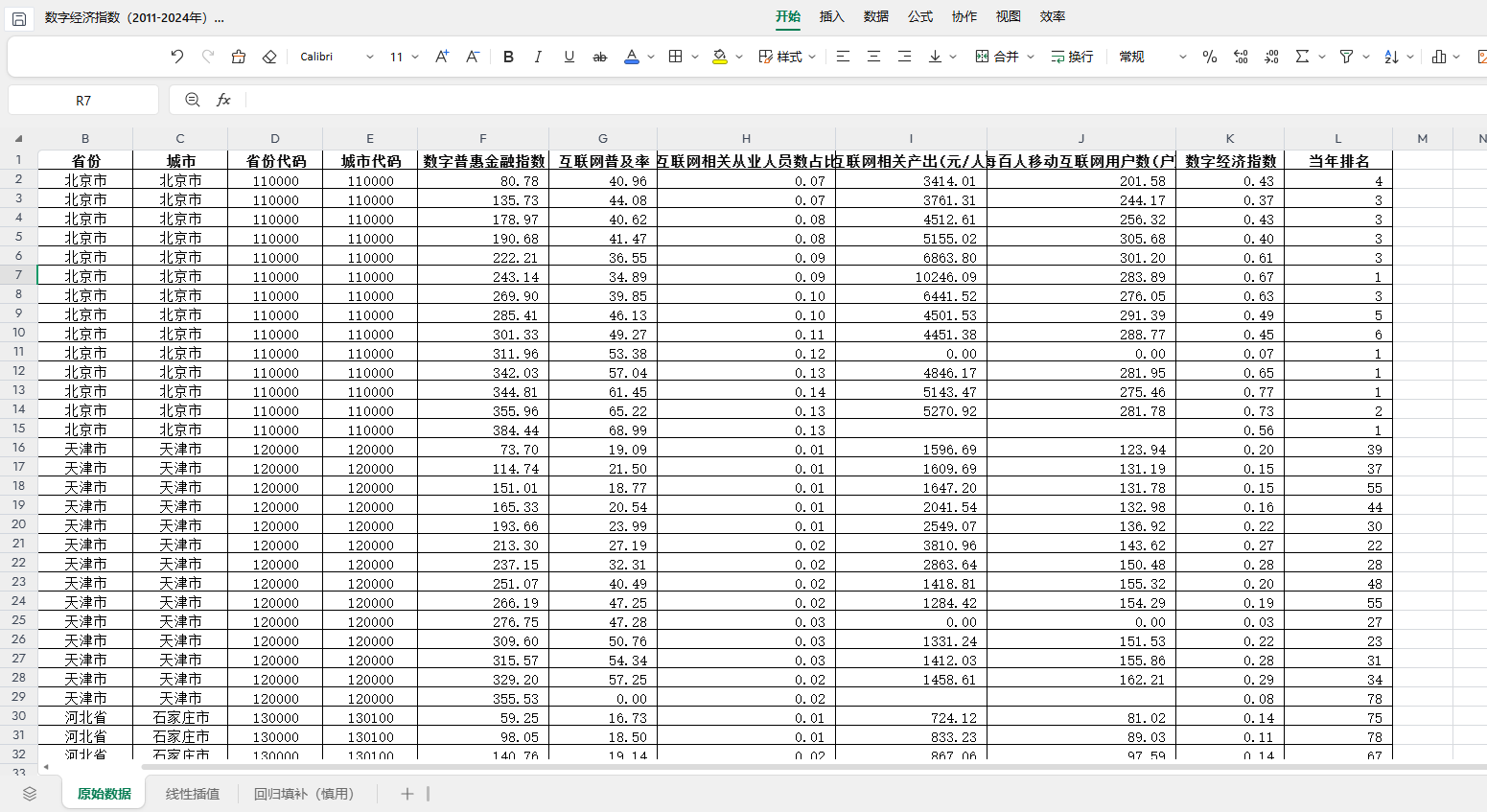Click the zoom magnifier in formula bar
This screenshot has height=812, width=1487.
click(193, 100)
